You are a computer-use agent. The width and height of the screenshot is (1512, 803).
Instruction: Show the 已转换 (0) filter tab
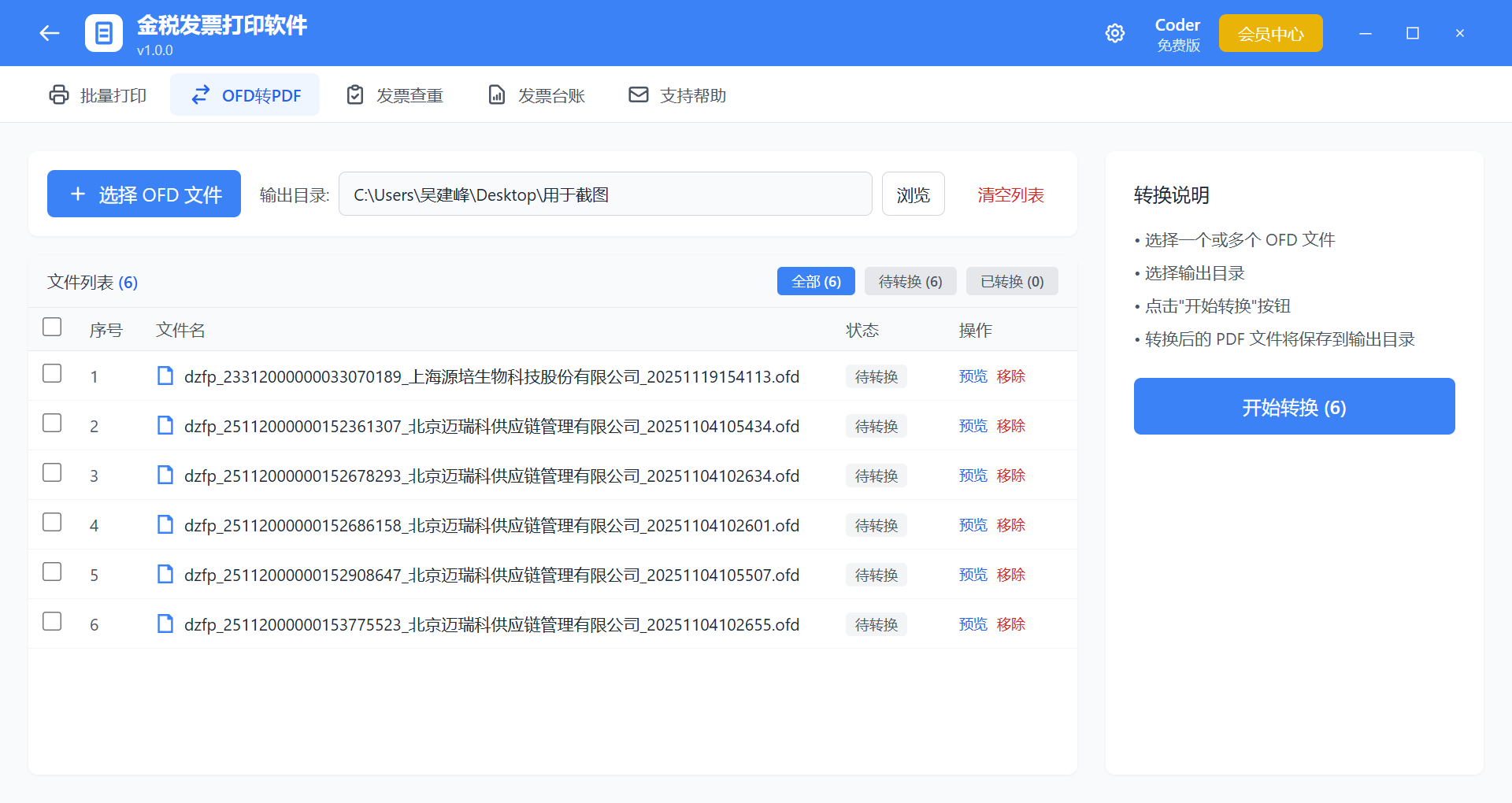pos(1012,282)
